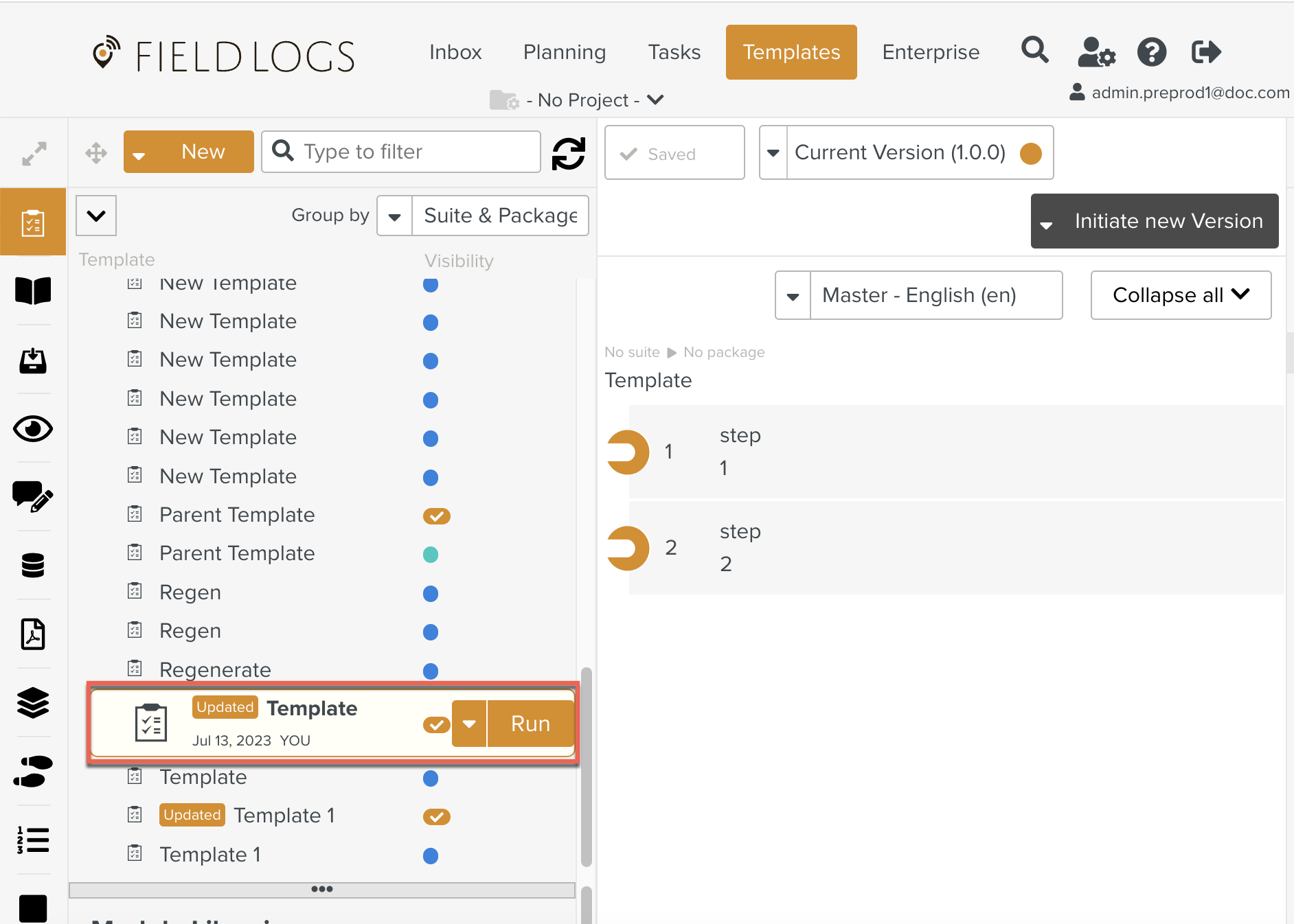
Task: Click the clipboard icon of selected Template
Action: click(x=151, y=723)
